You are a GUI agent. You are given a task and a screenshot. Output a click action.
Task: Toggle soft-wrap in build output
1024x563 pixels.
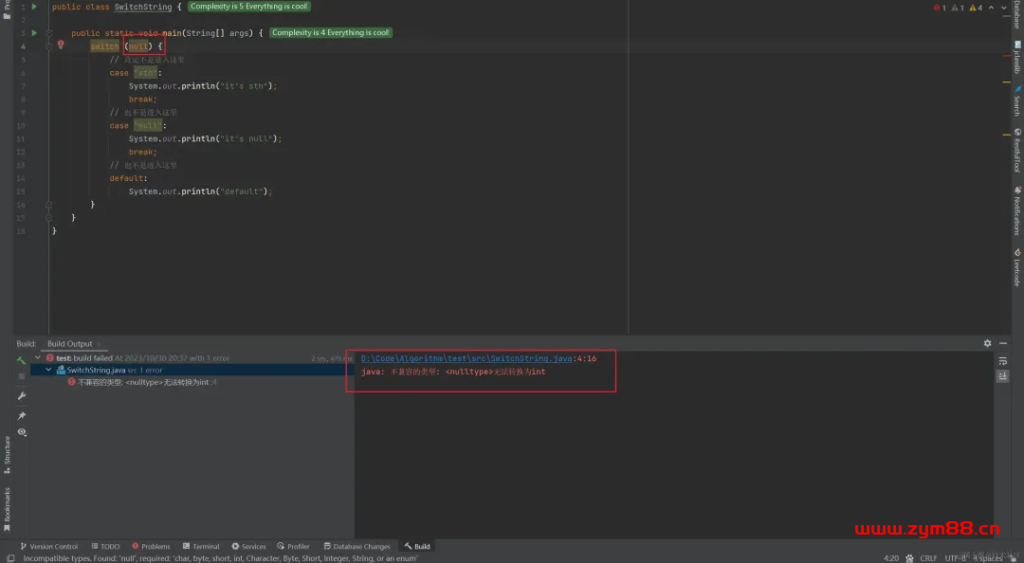coord(1004,360)
